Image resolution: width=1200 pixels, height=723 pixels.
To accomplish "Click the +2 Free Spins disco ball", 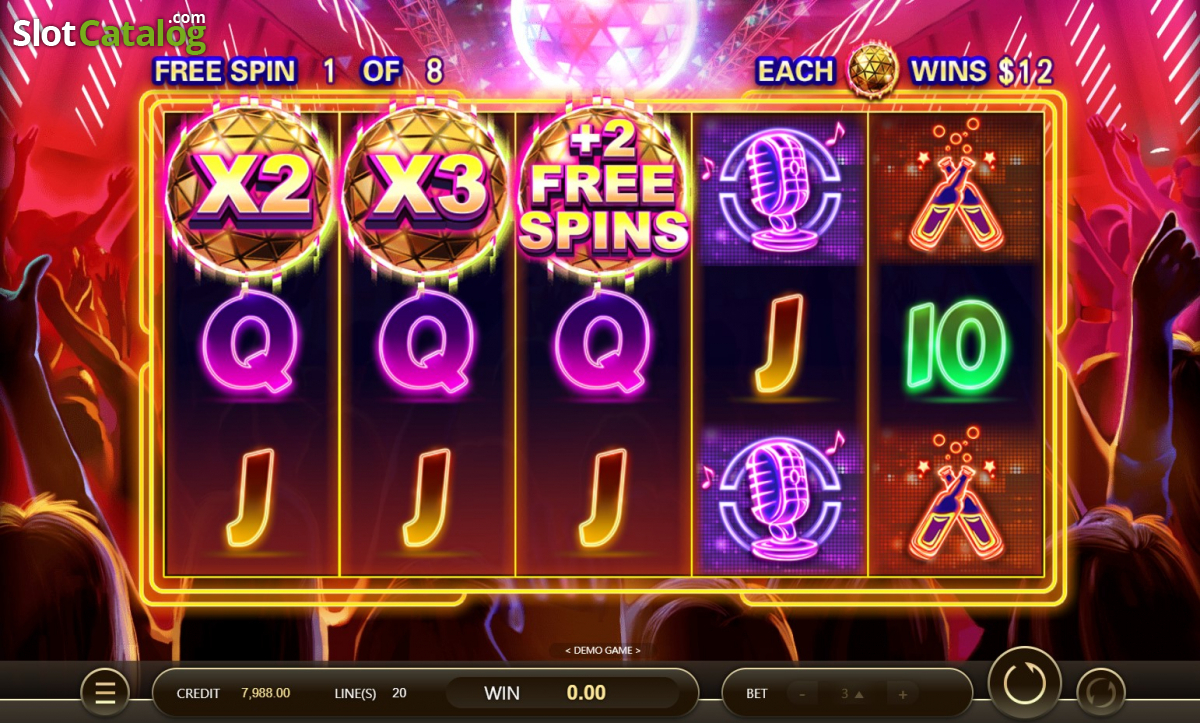I will pyautogui.click(x=604, y=190).
